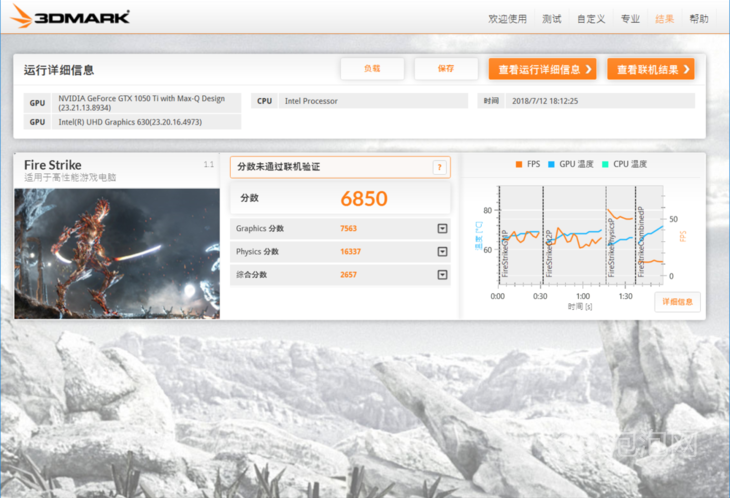Click Intel(R) UHD Graphics 630 text
Image resolution: width=730 pixels, height=498 pixels.
click(130, 122)
